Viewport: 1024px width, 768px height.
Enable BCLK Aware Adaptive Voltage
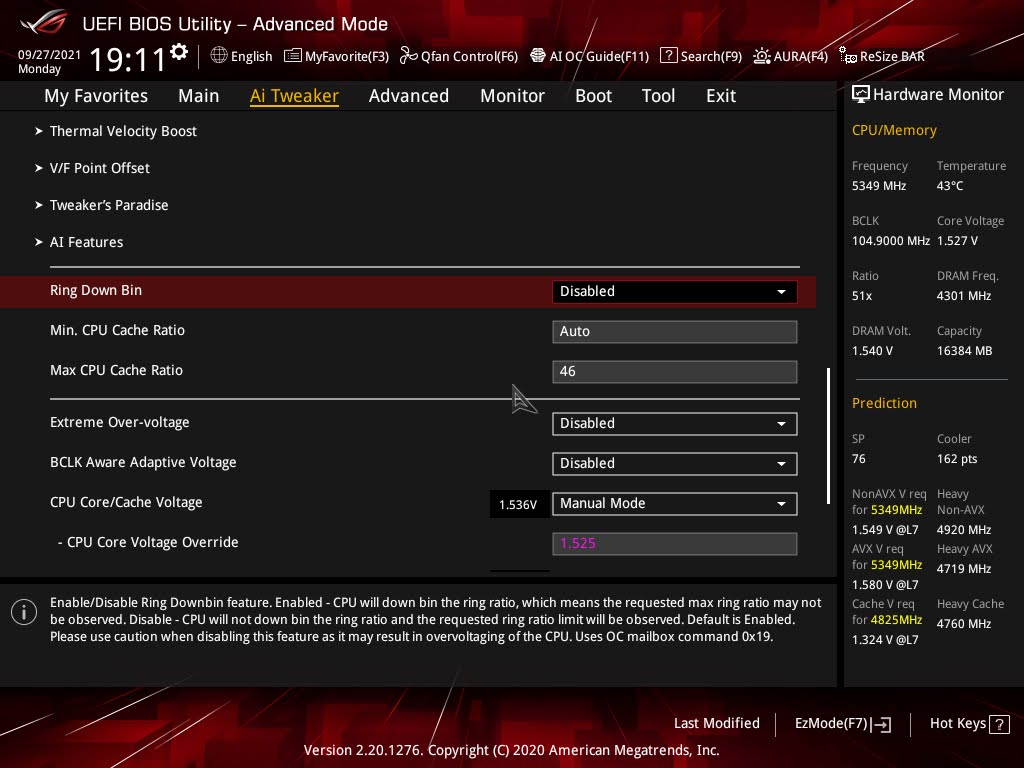(x=674, y=463)
